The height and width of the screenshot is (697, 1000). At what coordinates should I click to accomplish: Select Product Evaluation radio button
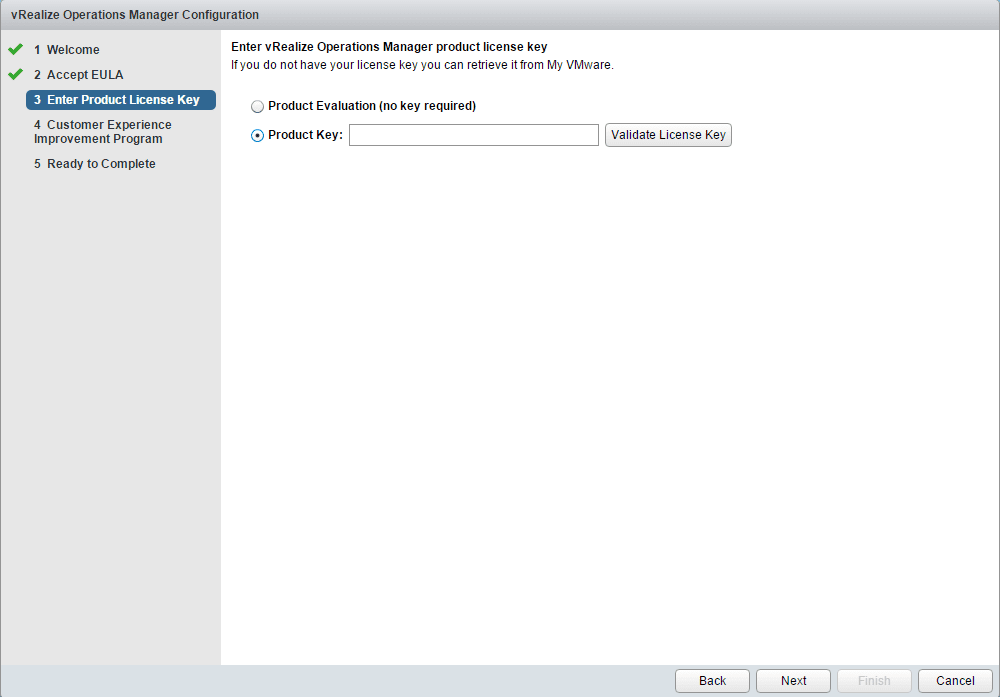(x=257, y=106)
